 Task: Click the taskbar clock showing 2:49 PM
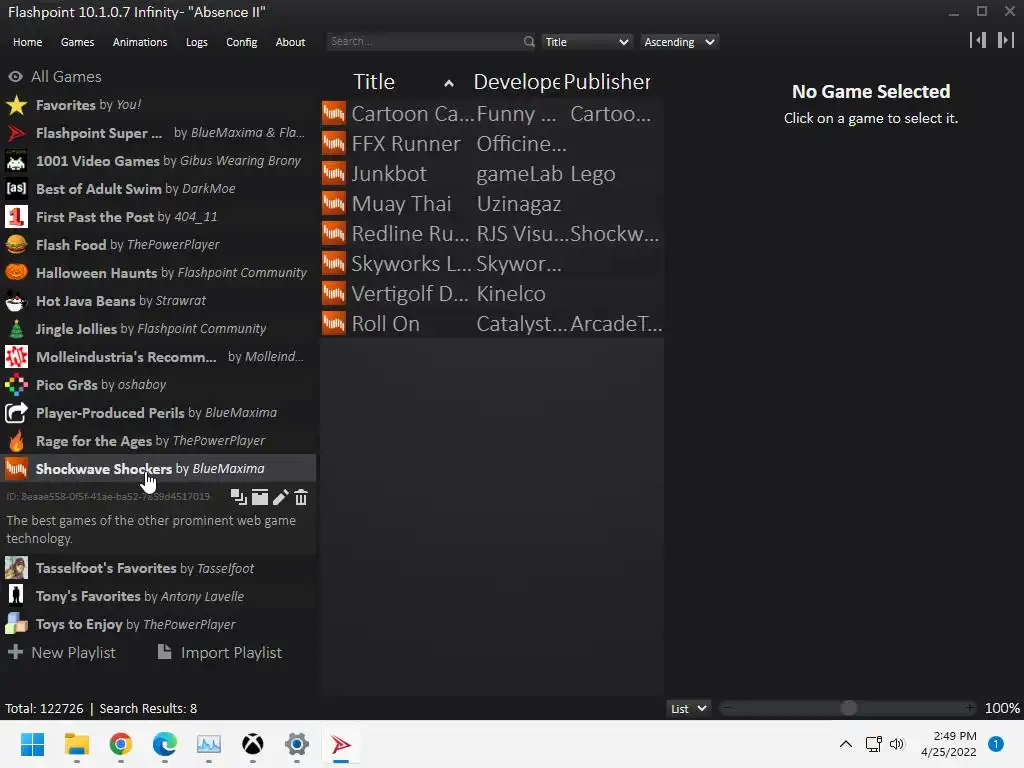point(949,744)
